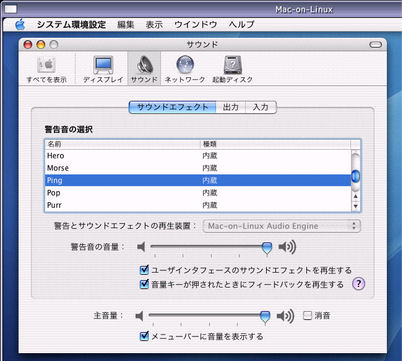
Task: Click the alert list scroll down arrow
Action: [x=356, y=206]
